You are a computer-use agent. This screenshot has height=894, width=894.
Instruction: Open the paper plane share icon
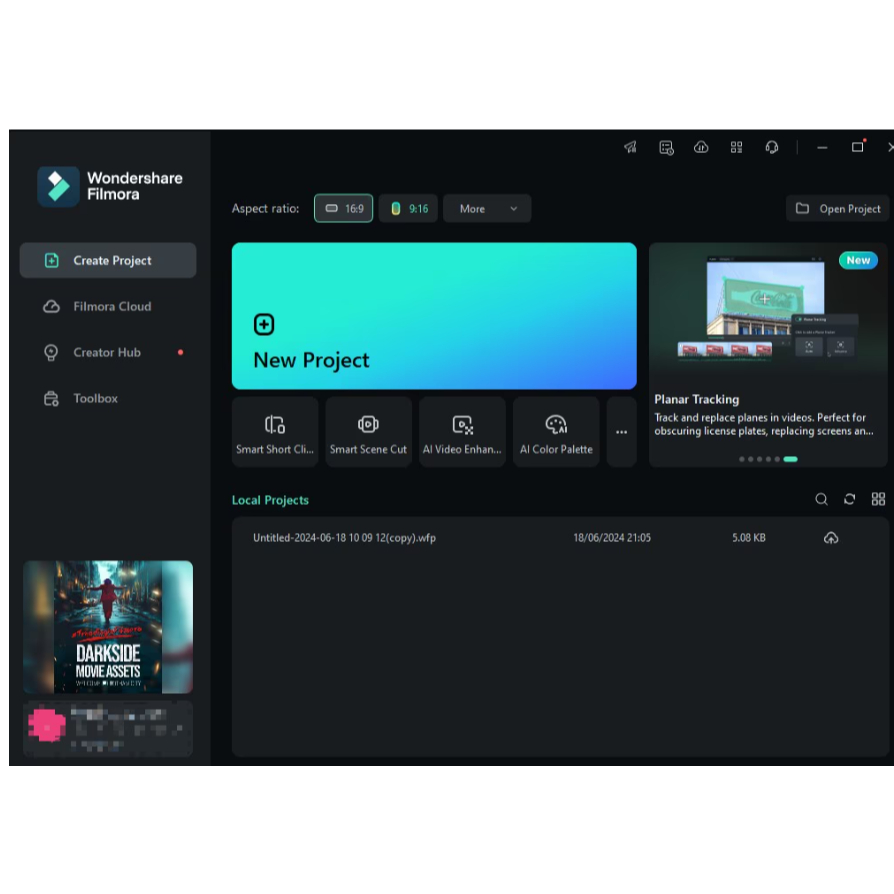pos(630,147)
